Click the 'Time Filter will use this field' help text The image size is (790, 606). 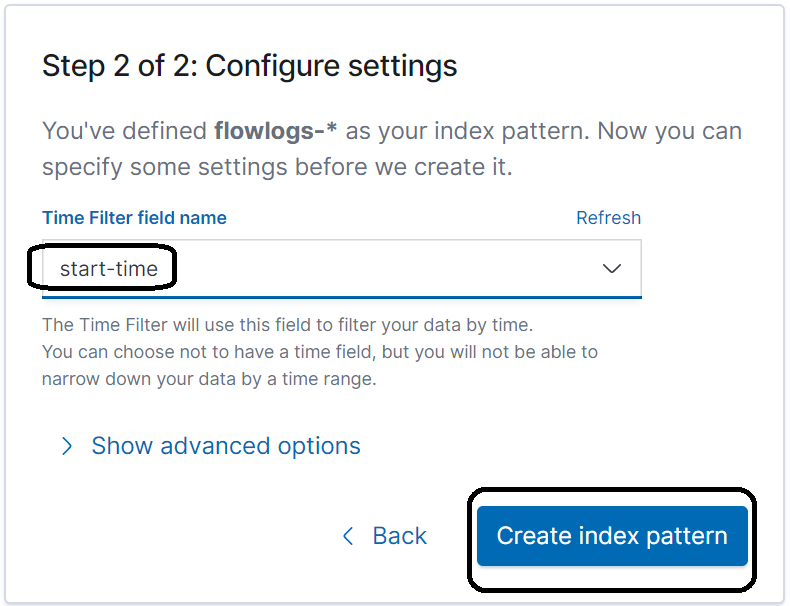[288, 325]
